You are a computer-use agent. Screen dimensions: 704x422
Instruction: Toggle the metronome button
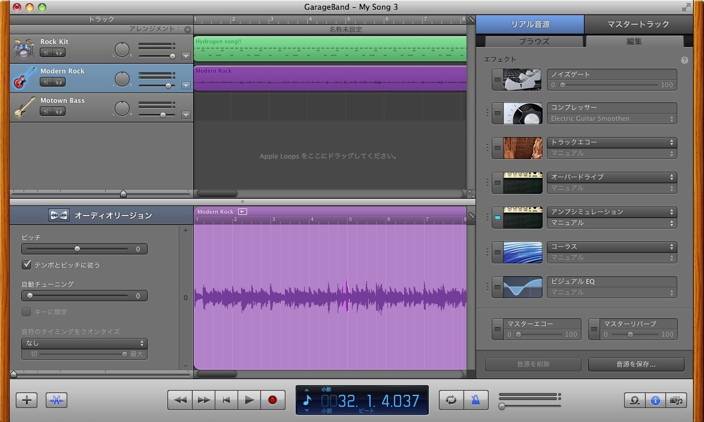pyautogui.click(x=475, y=400)
